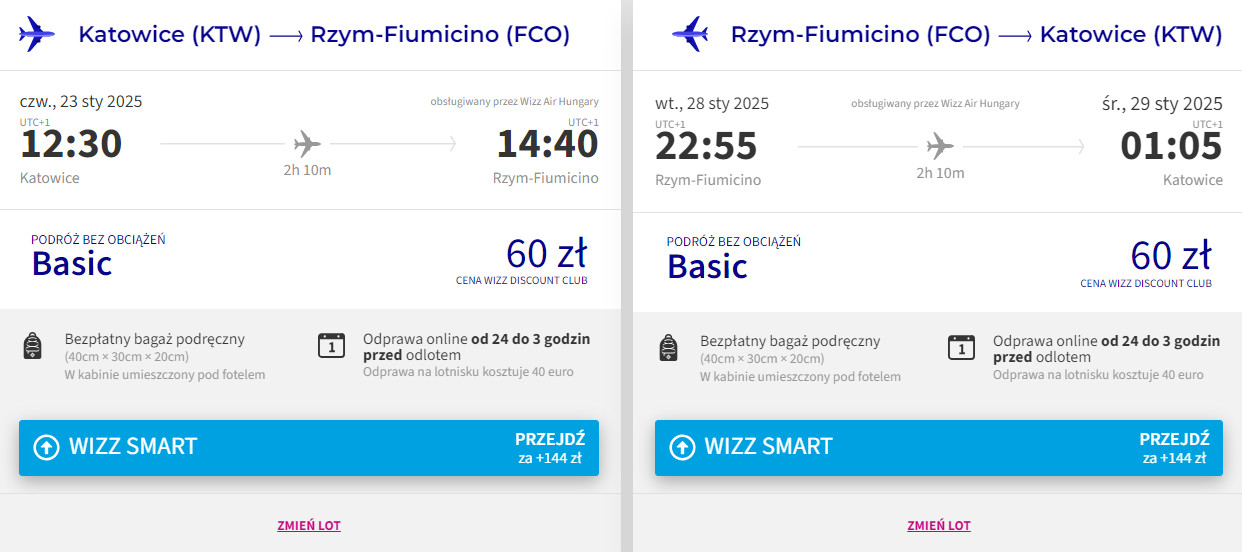Upgrade the outbound flight to WIZZ SMART
1242x552 pixels.
[x=308, y=447]
